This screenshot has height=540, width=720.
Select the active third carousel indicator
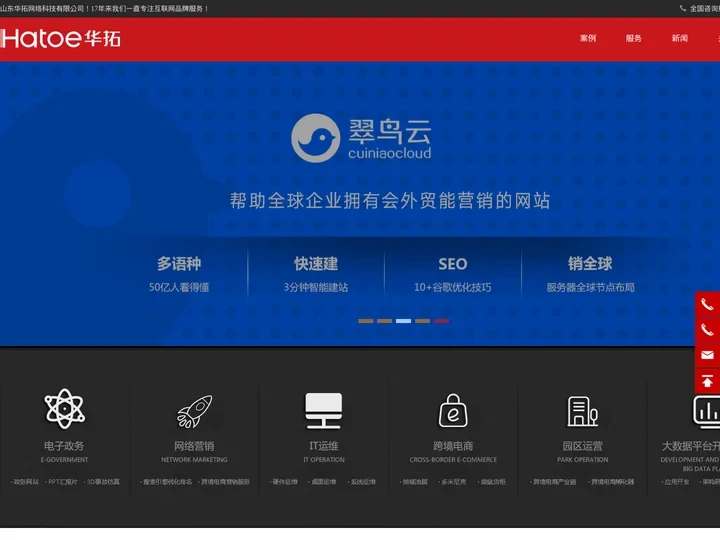(403, 321)
